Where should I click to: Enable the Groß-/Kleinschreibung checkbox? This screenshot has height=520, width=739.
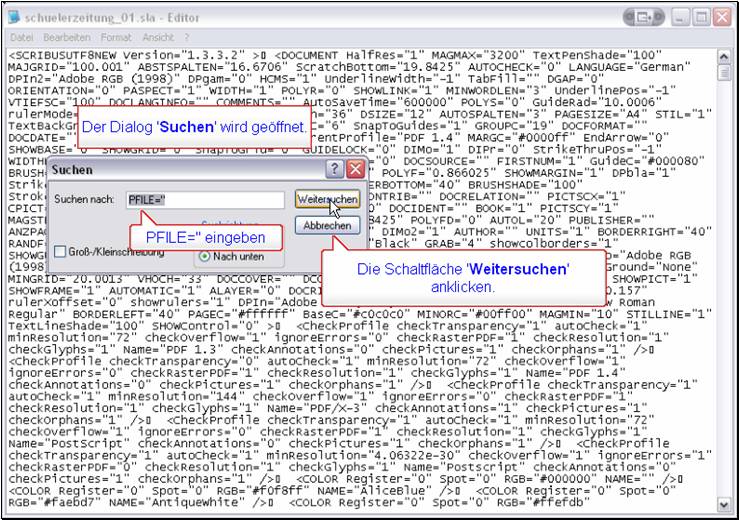coord(61,252)
